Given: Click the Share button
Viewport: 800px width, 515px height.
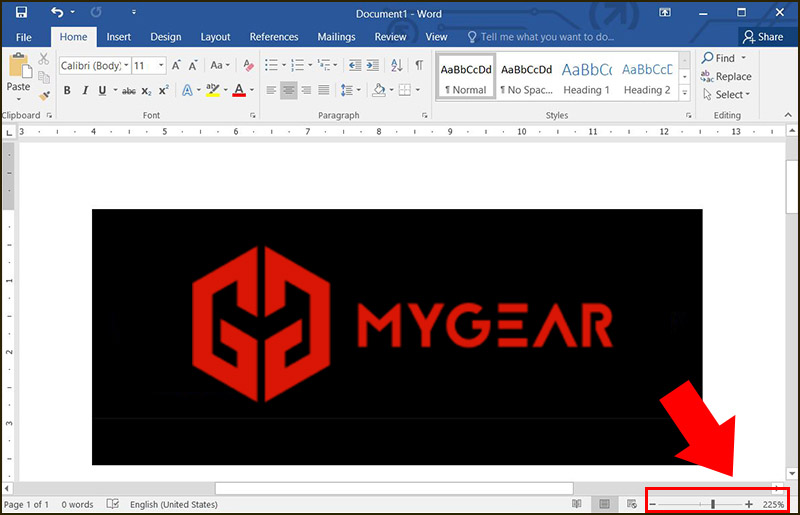Looking at the screenshot, I should (x=763, y=37).
